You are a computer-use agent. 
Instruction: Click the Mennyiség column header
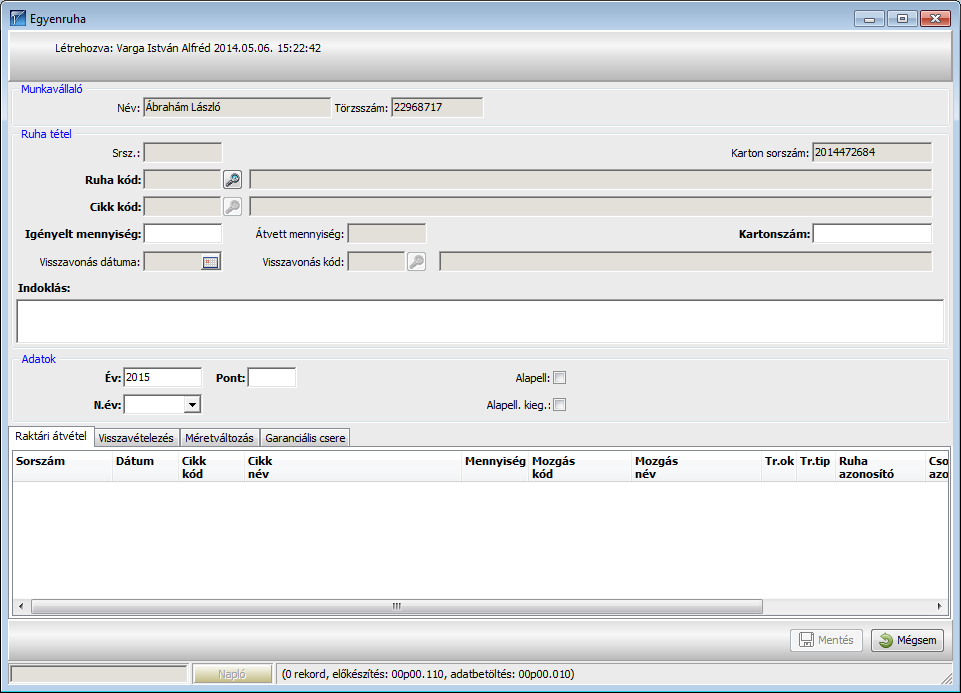495,467
